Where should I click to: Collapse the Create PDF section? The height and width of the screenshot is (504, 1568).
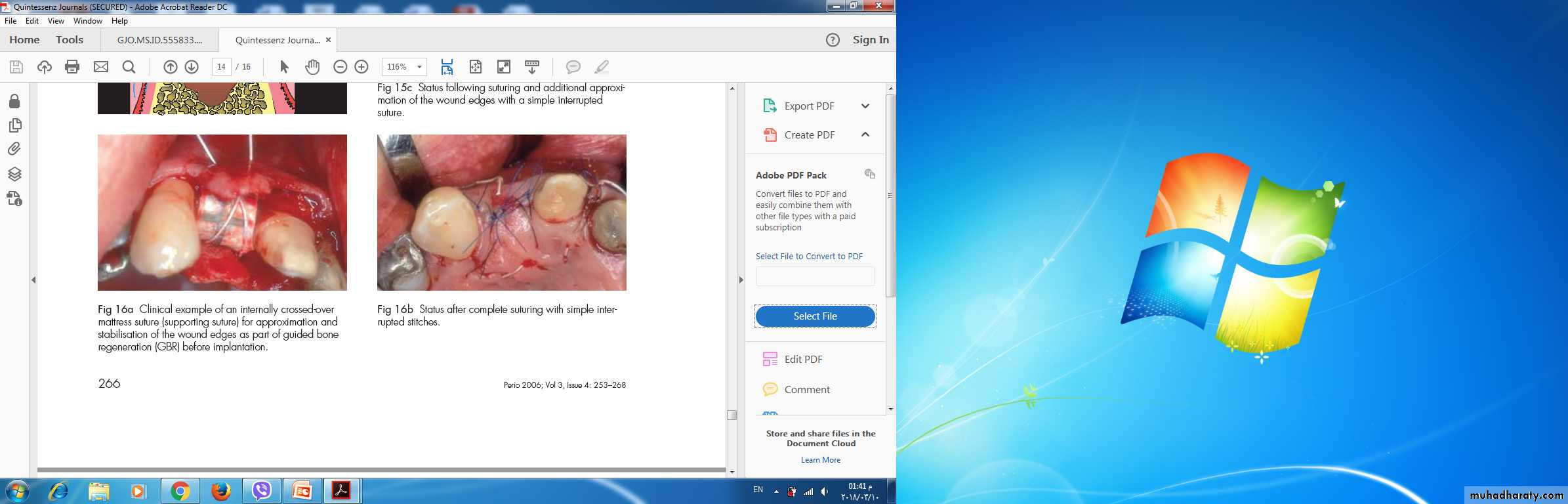tap(865, 135)
